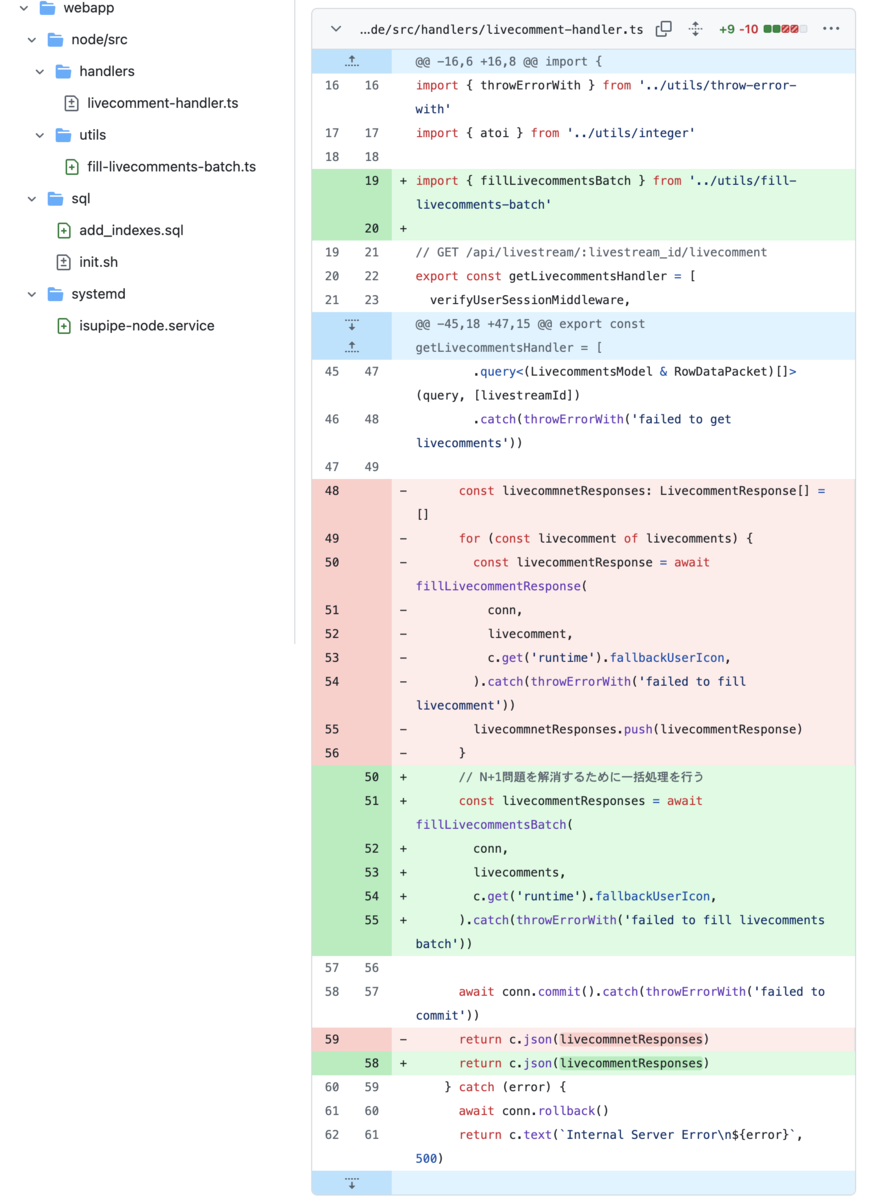This screenshot has width=872, height=1200.
Task: Click modified-file icon beside livecomment-handler.ts
Action: coord(71,103)
